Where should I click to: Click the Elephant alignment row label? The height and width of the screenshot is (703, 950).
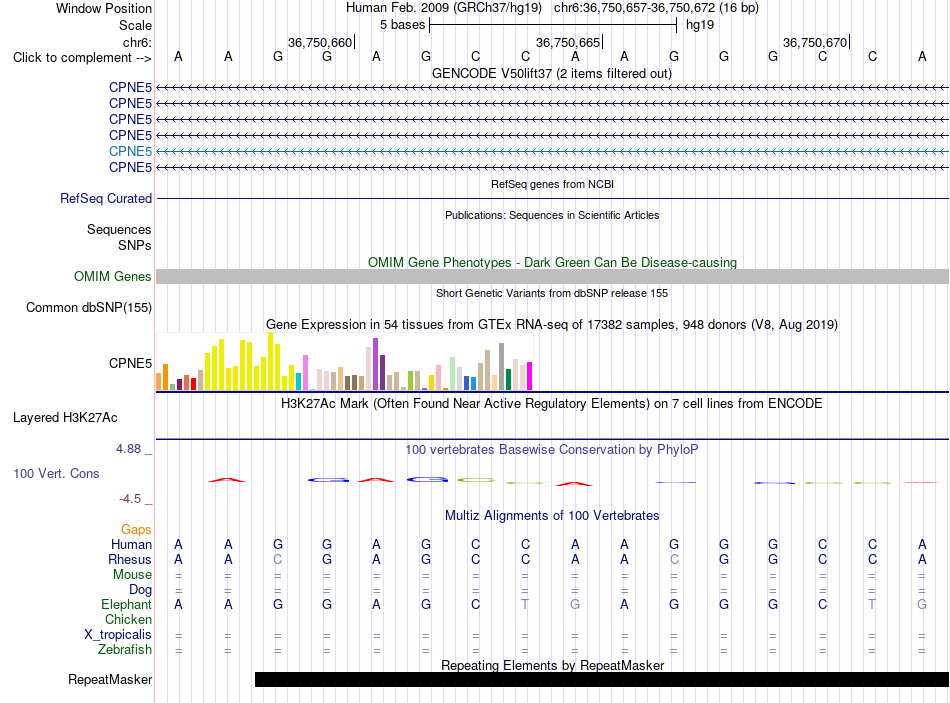tap(127, 604)
